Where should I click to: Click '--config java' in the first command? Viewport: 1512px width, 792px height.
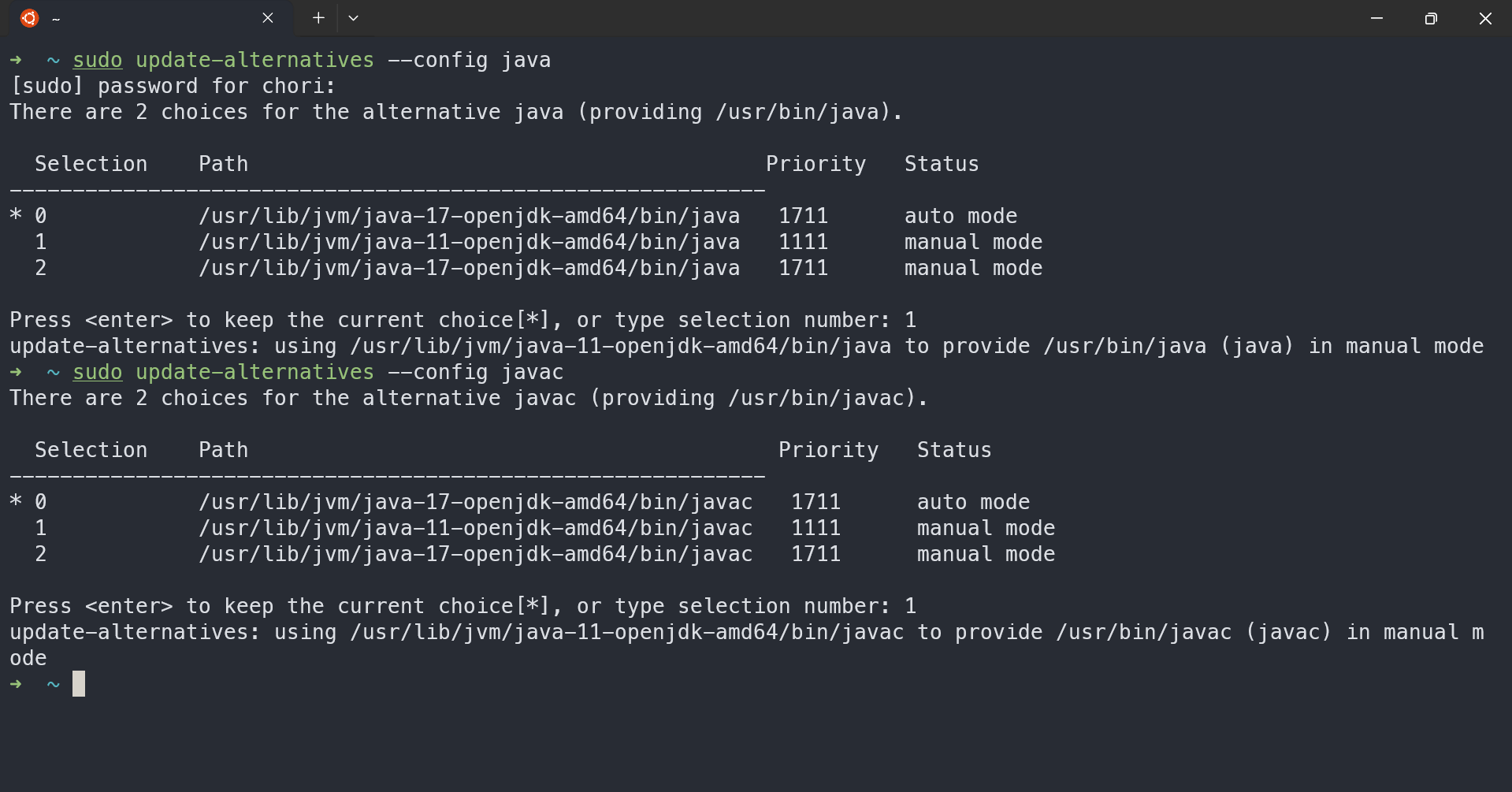(x=470, y=60)
